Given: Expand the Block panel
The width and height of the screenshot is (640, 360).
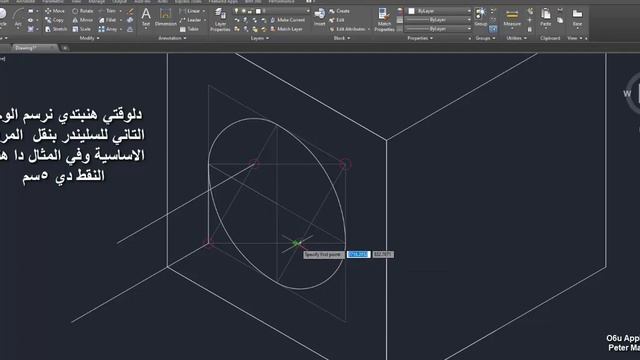Looking at the screenshot, I should click(x=342, y=38).
